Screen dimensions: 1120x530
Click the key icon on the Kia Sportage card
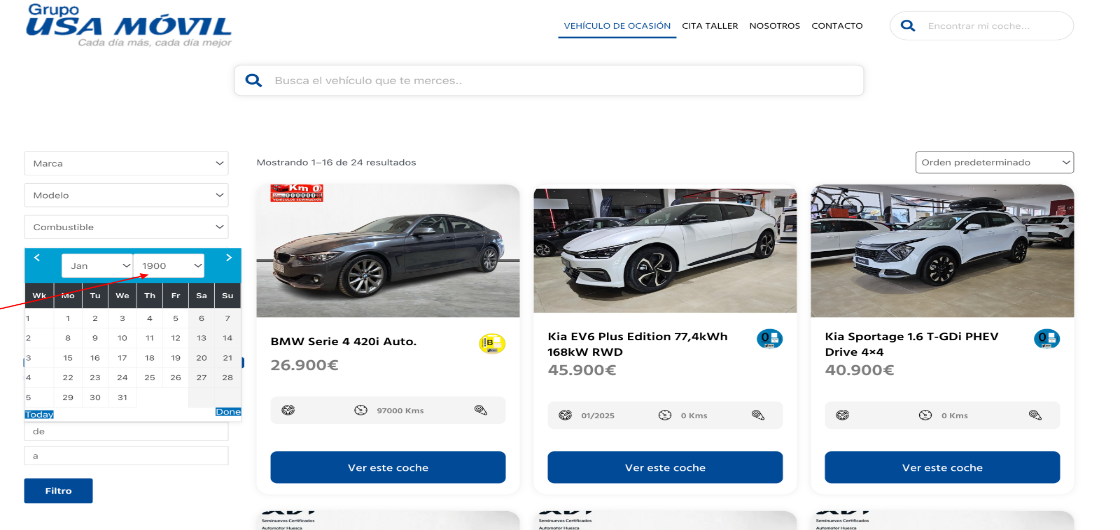pos(1034,415)
